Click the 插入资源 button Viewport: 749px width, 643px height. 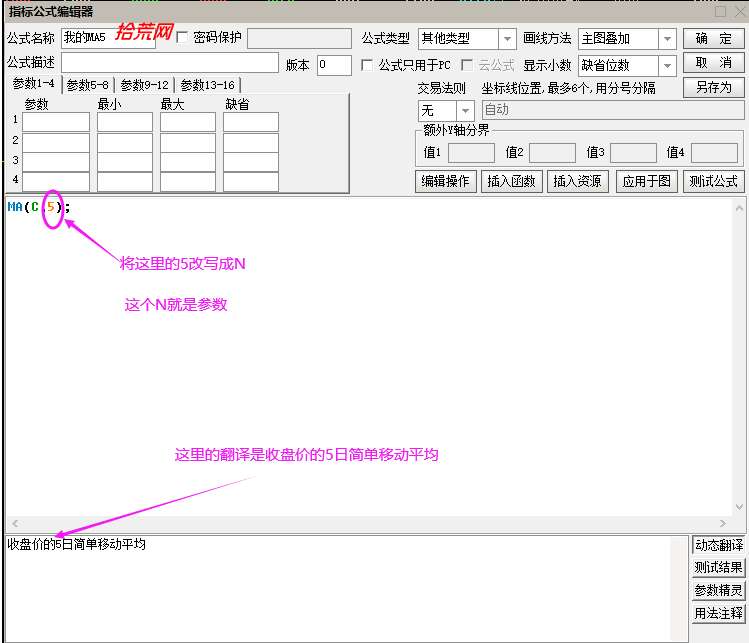pyautogui.click(x=577, y=181)
